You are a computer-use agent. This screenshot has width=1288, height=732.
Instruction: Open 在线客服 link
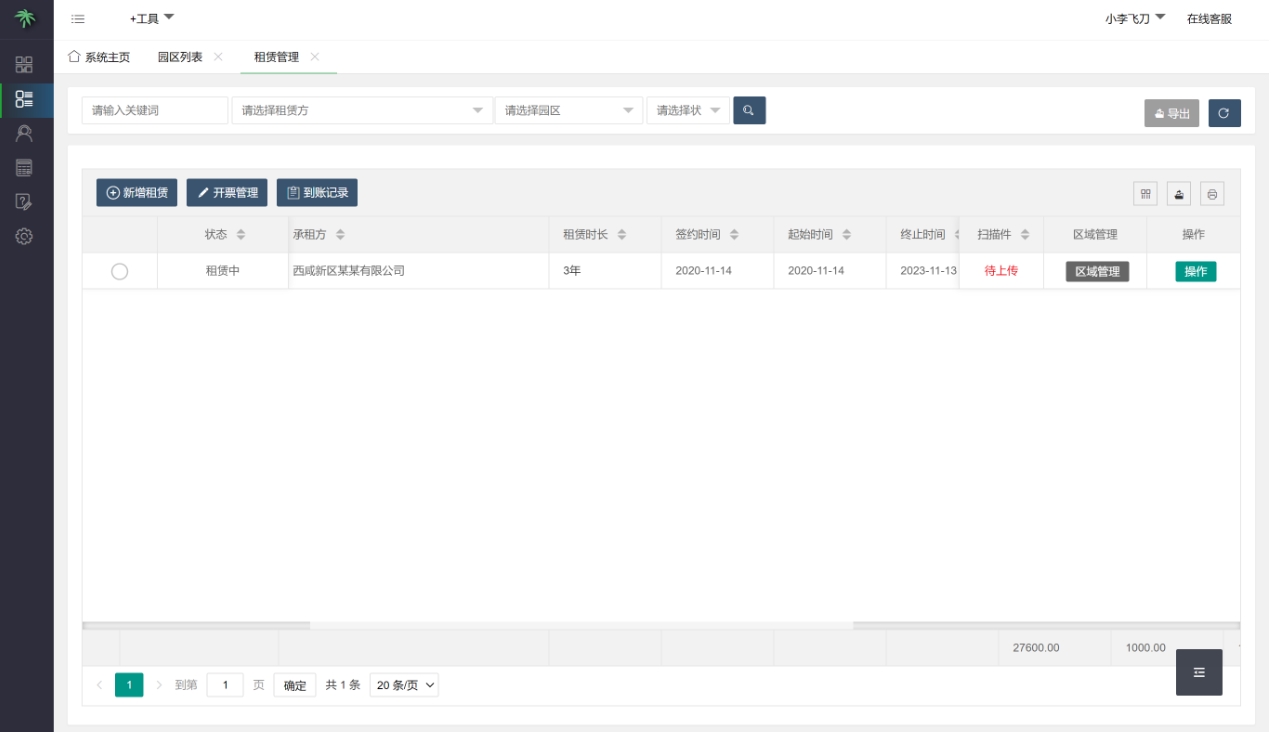pyautogui.click(x=1209, y=18)
